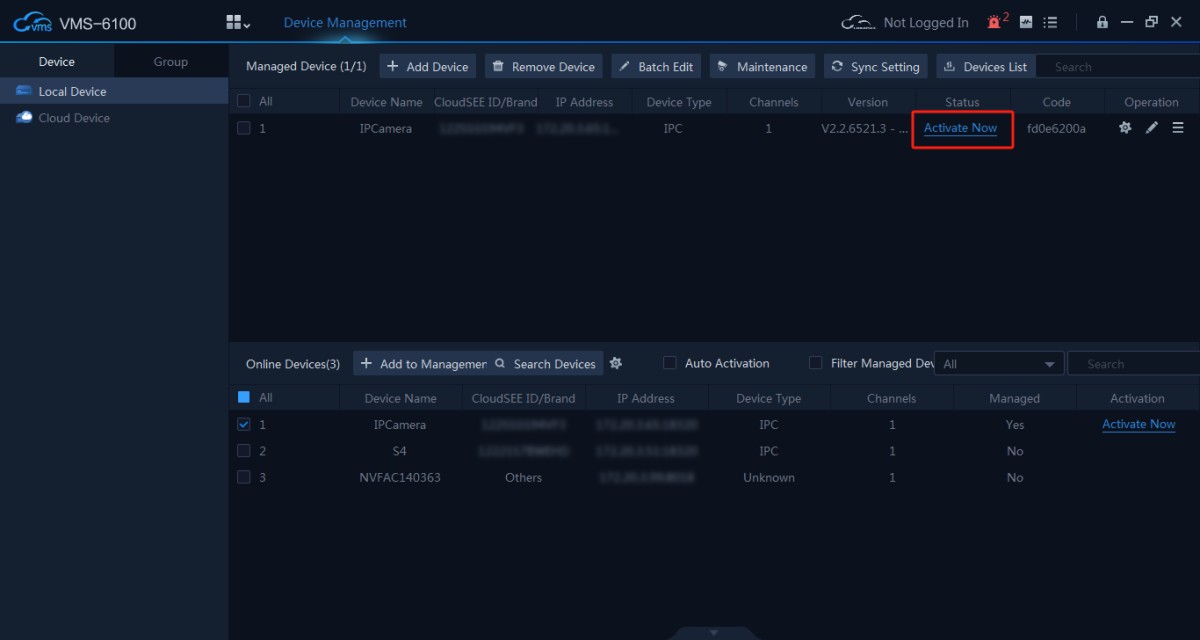Switch to the Group tab

(170, 62)
